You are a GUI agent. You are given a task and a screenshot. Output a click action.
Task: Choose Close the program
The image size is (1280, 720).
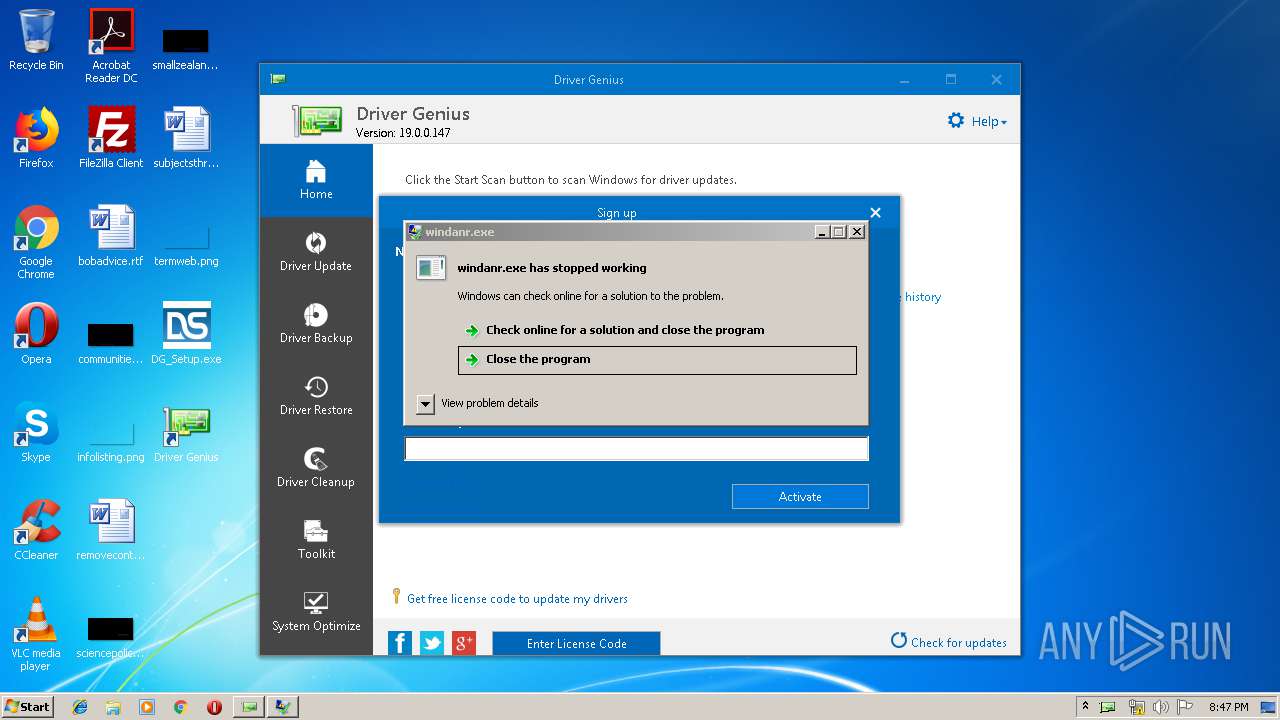click(x=657, y=360)
